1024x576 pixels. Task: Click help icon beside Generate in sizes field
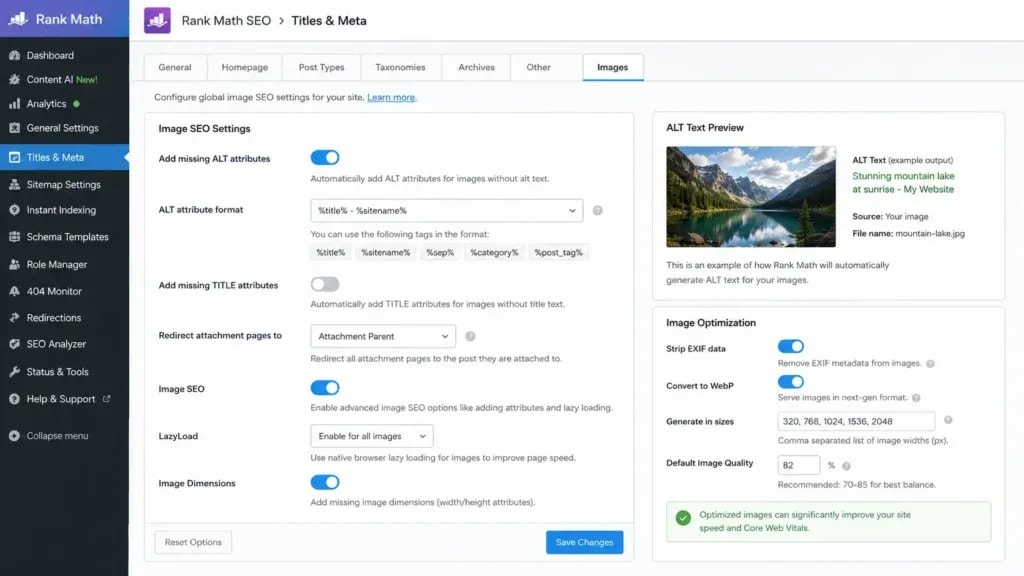948,420
